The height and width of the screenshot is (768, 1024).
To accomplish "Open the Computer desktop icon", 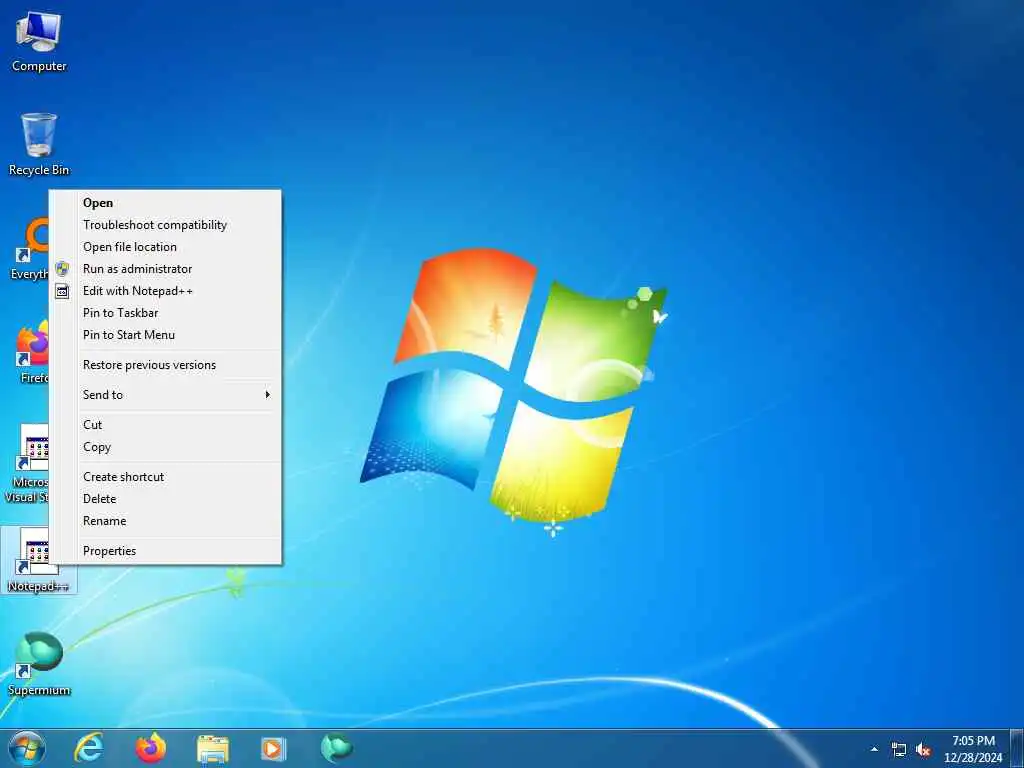I will click(x=39, y=42).
